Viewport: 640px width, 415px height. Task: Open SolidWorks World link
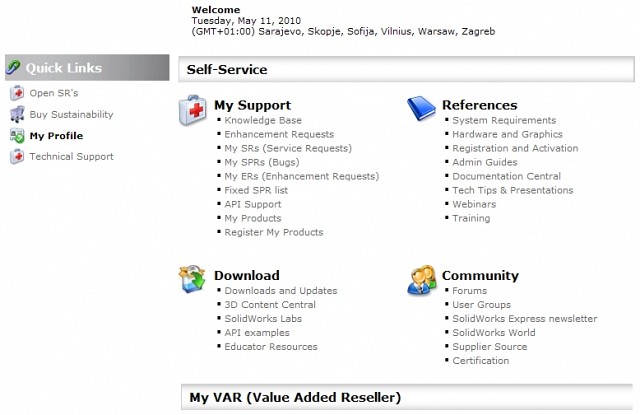click(x=493, y=333)
